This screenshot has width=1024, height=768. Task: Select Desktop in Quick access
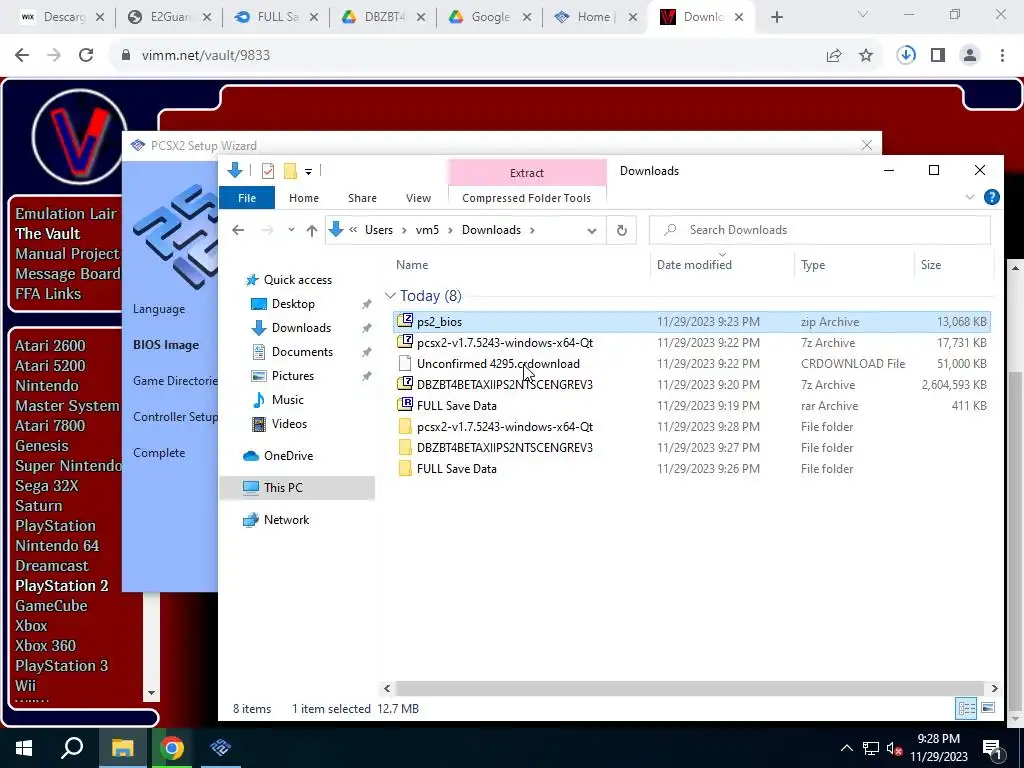point(293,304)
